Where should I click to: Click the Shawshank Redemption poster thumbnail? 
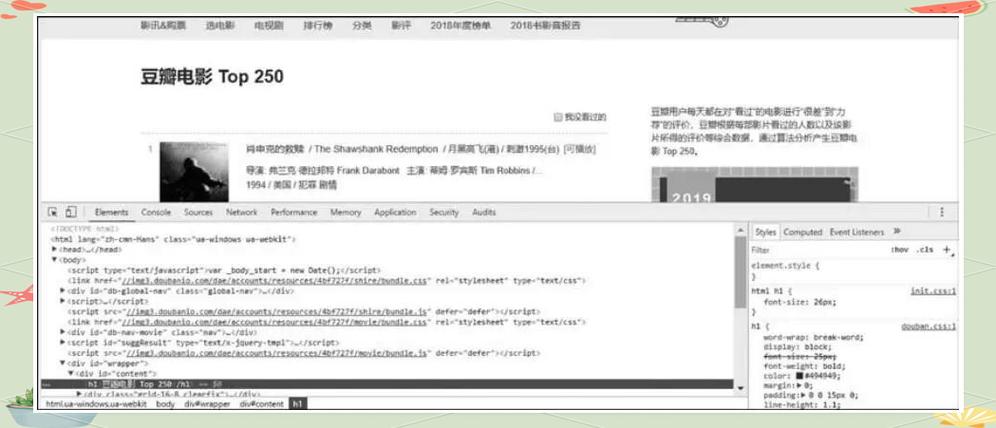[194, 172]
